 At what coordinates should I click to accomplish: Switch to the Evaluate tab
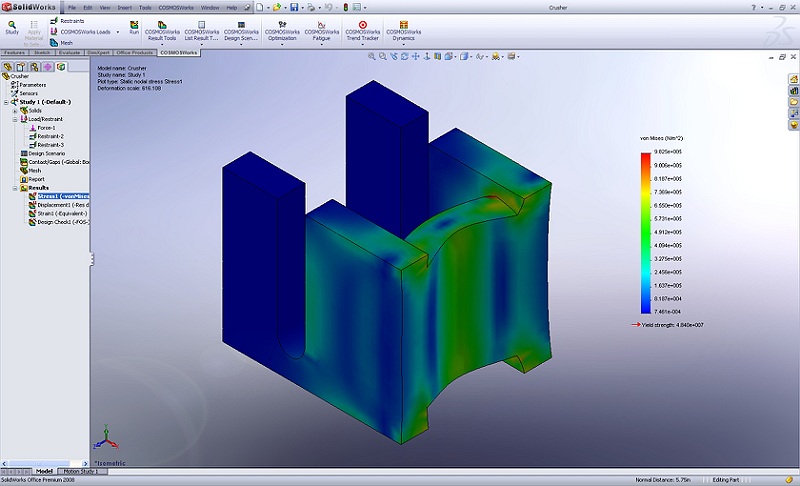(69, 51)
